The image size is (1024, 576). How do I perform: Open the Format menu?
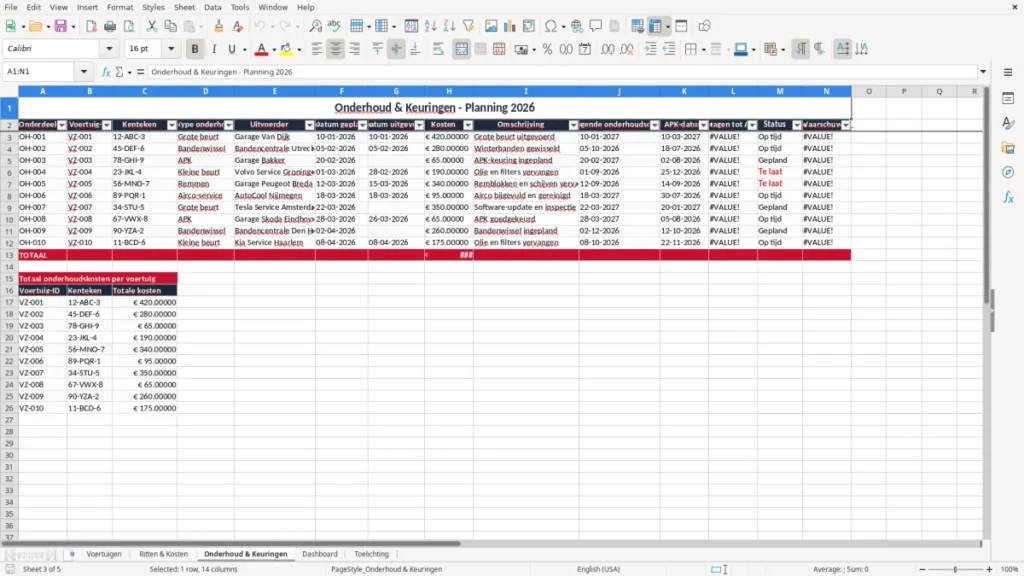[x=120, y=7]
